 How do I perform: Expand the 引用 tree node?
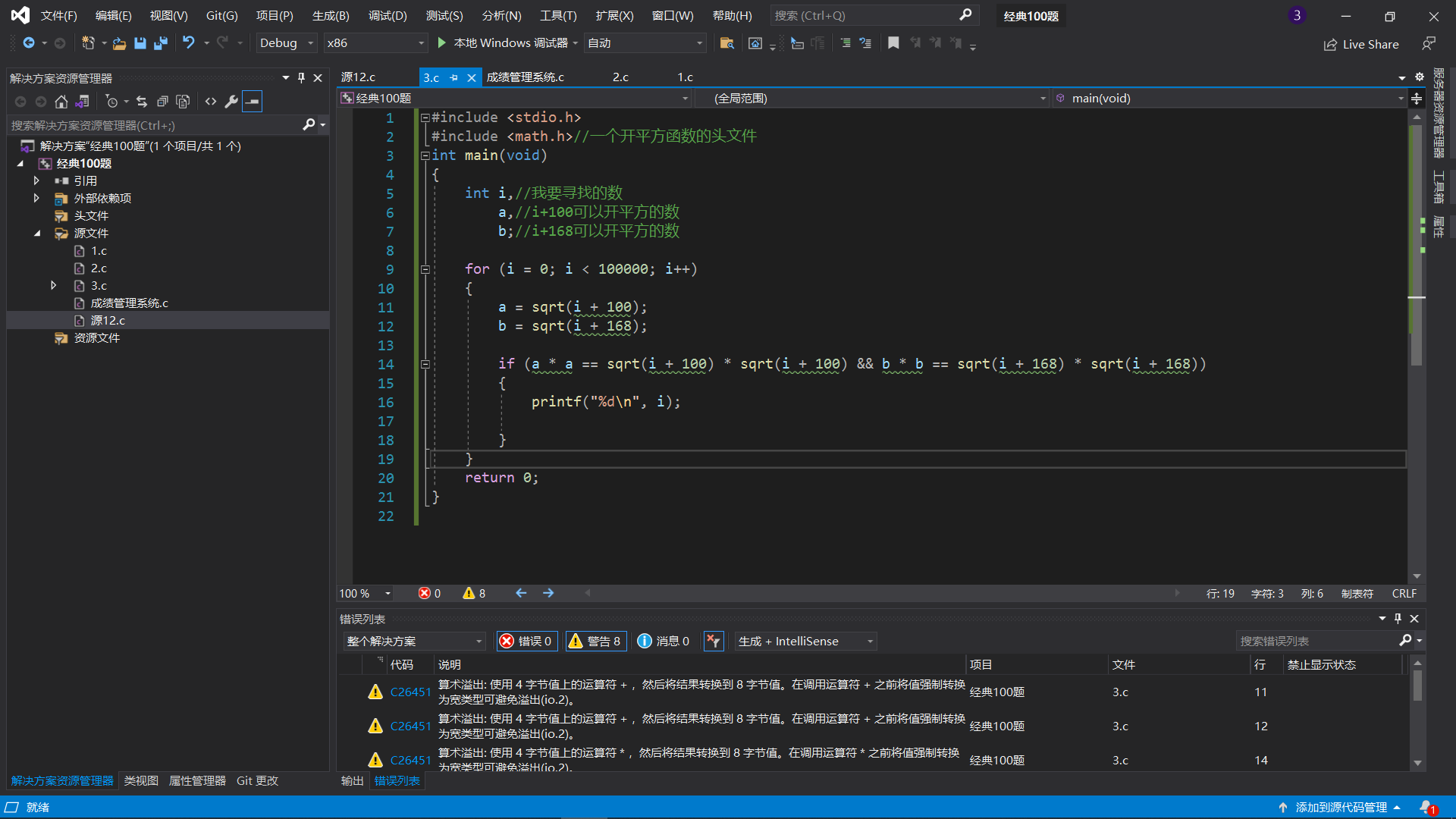pyautogui.click(x=36, y=180)
